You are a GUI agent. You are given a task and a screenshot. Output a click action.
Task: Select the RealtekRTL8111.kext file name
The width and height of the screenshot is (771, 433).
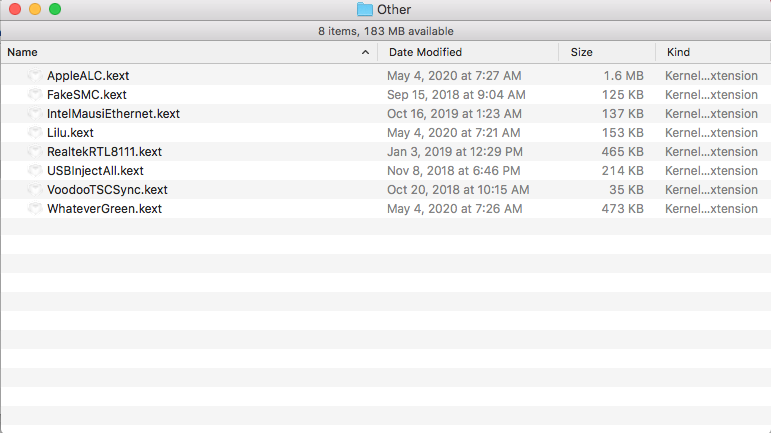click(104, 151)
